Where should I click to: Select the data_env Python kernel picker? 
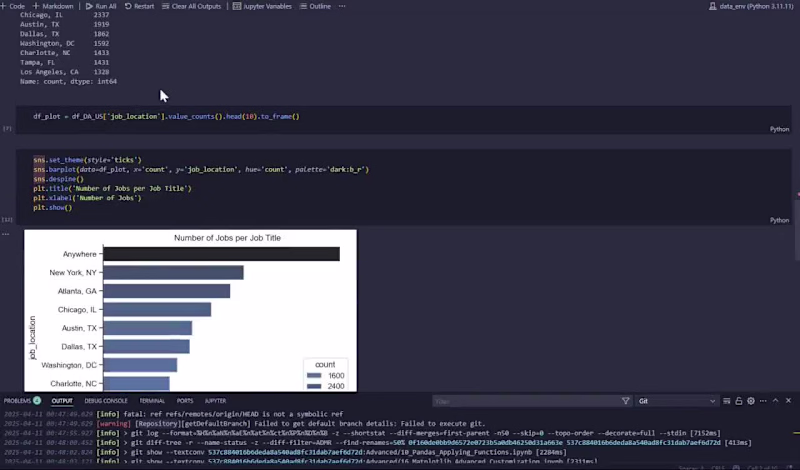point(751,6)
